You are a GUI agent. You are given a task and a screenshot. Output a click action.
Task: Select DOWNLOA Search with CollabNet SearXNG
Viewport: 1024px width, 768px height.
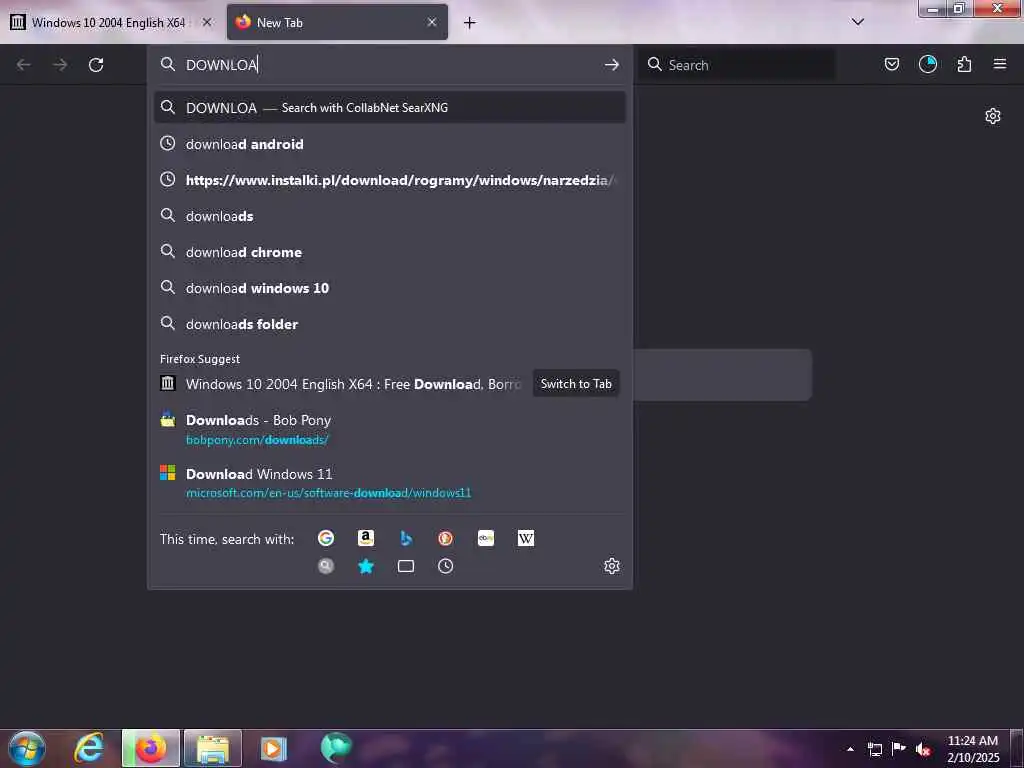[x=389, y=108]
